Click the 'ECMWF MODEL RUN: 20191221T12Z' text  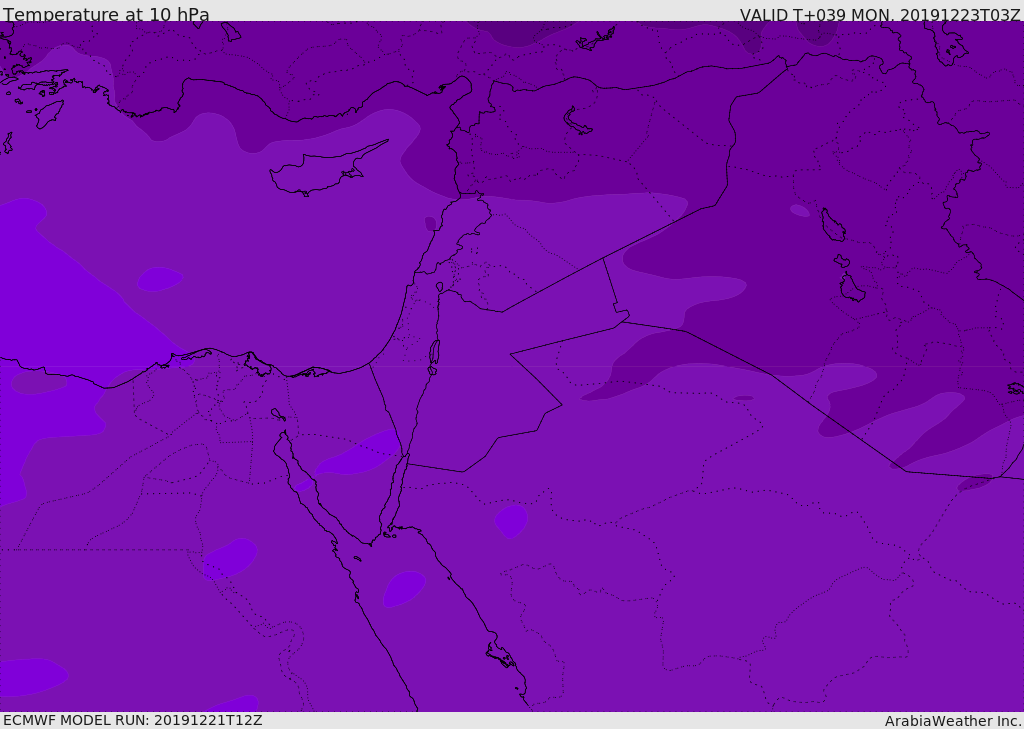[x=133, y=720]
